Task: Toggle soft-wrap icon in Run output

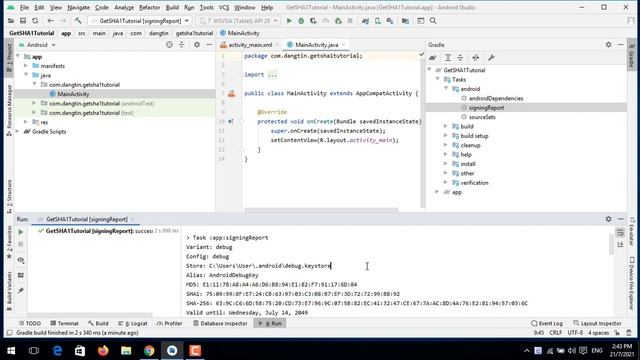Action: pyautogui.click(x=620, y=233)
